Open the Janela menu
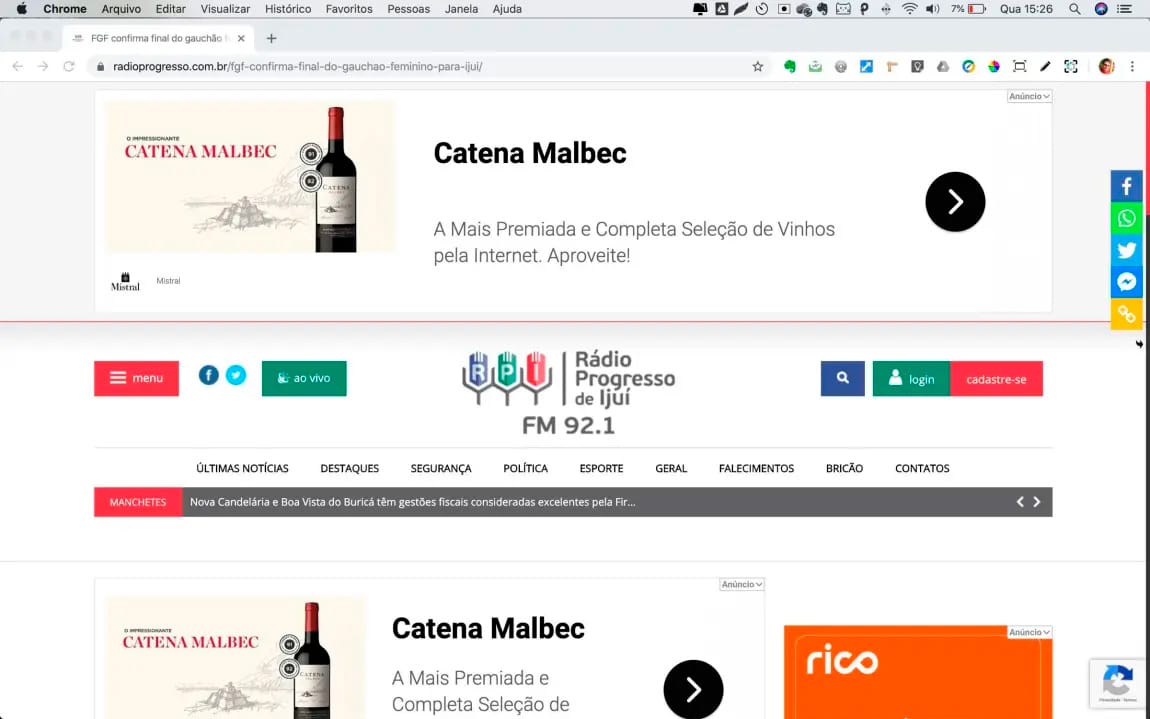This screenshot has height=719, width=1150. pyautogui.click(x=461, y=9)
